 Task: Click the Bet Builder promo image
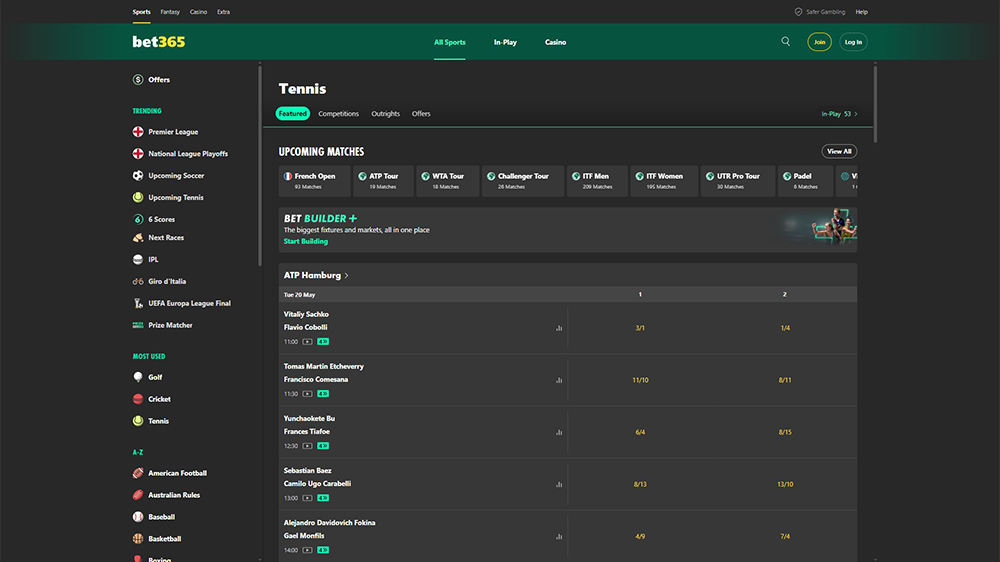pyautogui.click(x=820, y=227)
